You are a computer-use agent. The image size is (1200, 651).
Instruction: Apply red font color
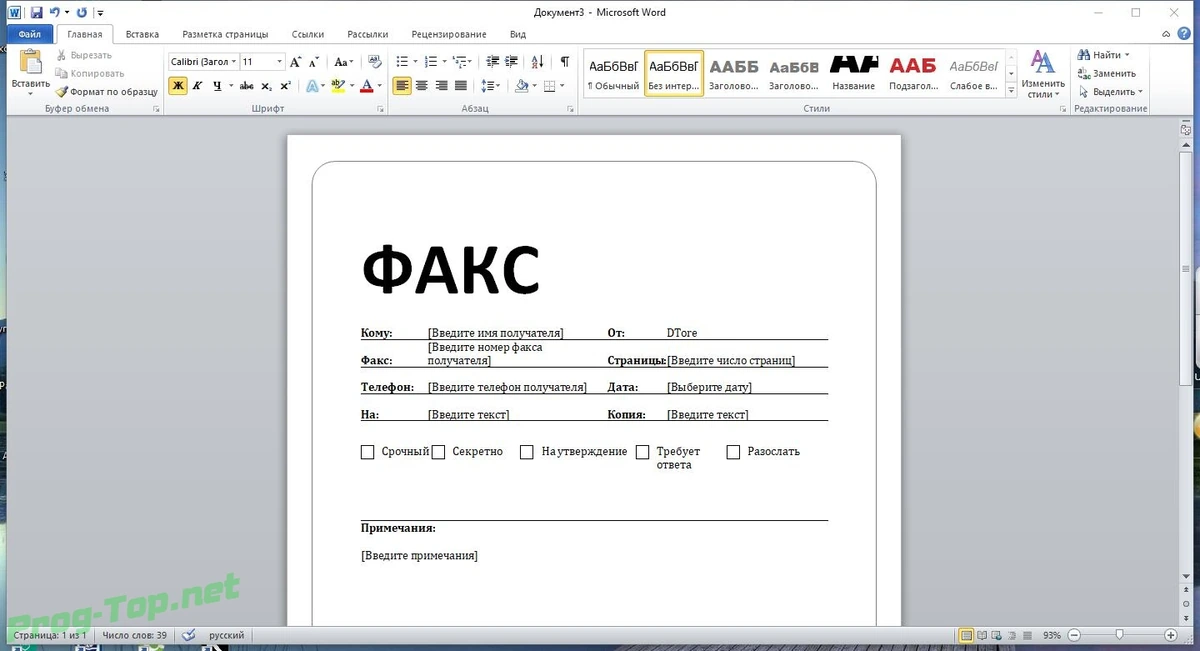pos(367,86)
